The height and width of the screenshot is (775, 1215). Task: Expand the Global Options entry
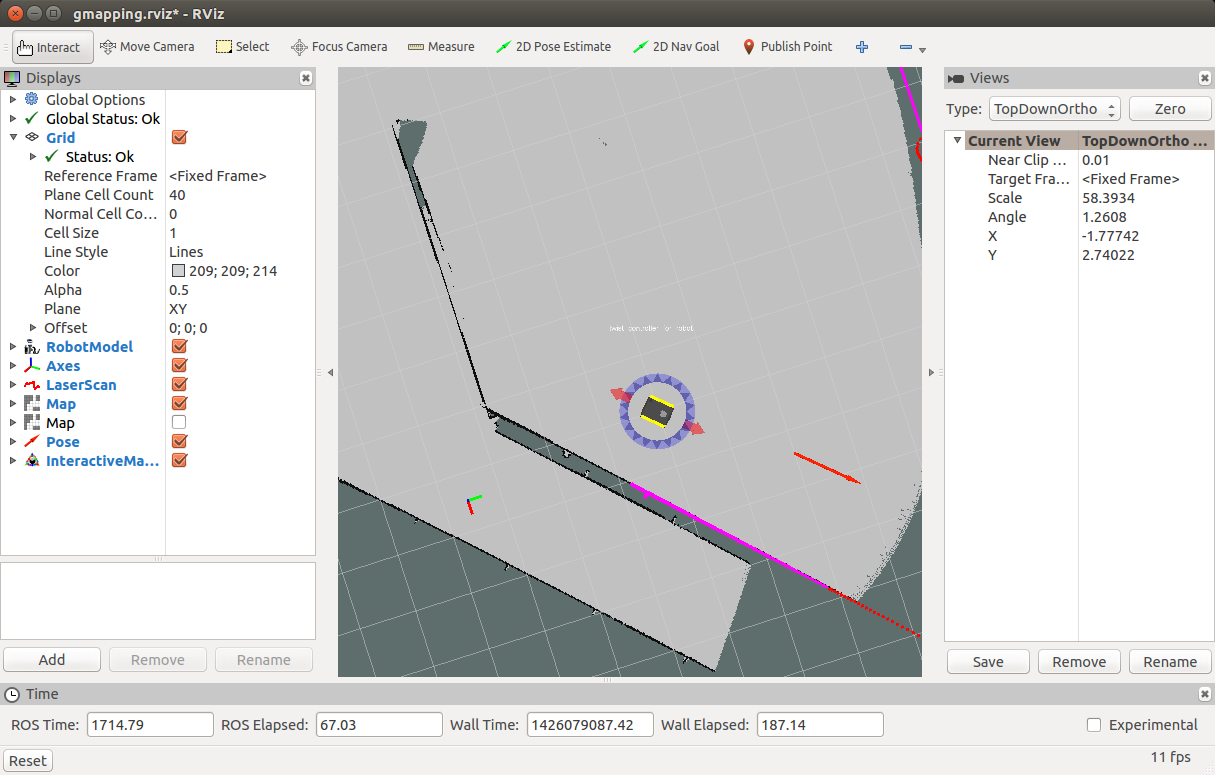pyautogui.click(x=13, y=100)
